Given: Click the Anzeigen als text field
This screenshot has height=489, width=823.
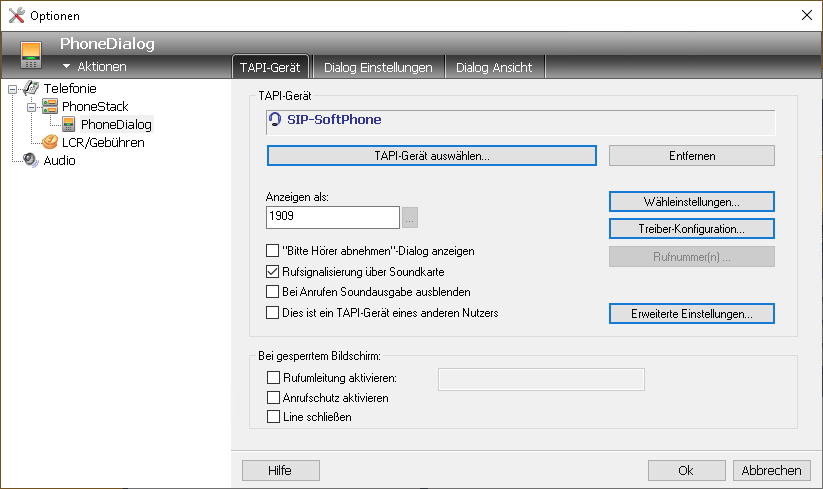Looking at the screenshot, I should point(333,217).
